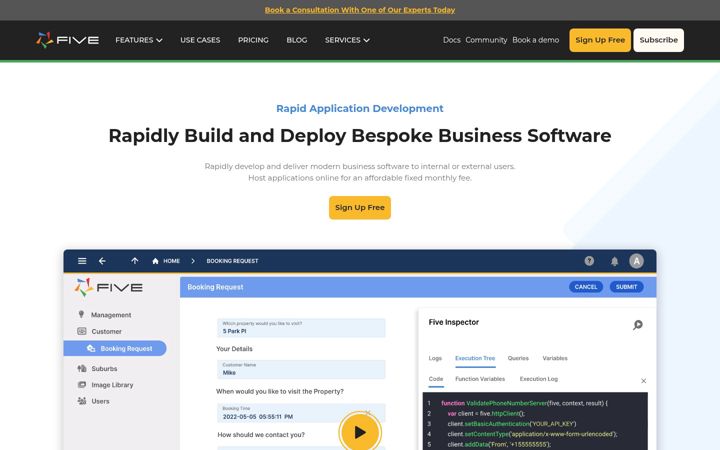Click the Five logo in the app sidebar
The width and height of the screenshot is (720, 450).
point(108,287)
